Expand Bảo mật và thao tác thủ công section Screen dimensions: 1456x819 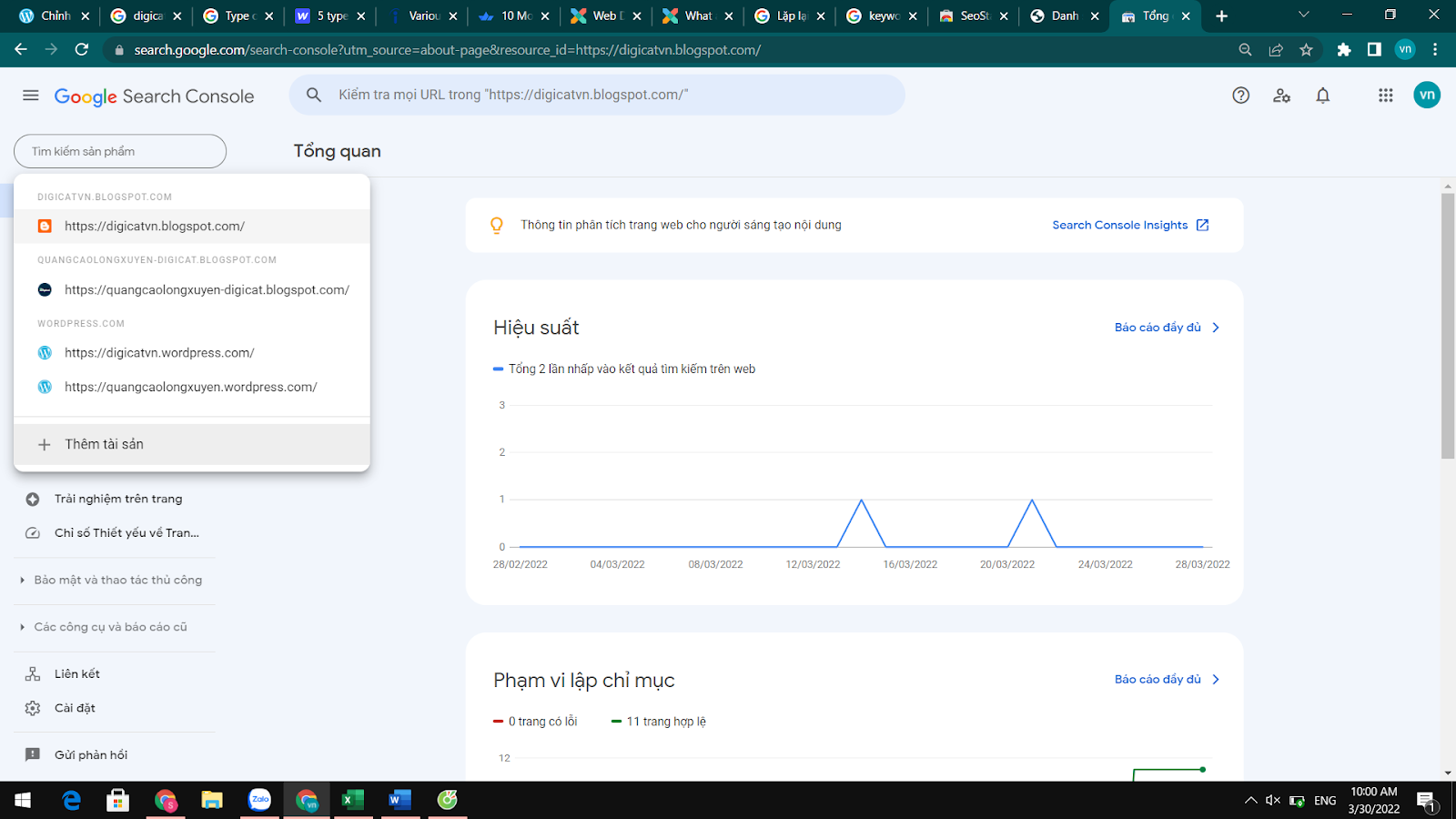(x=111, y=580)
